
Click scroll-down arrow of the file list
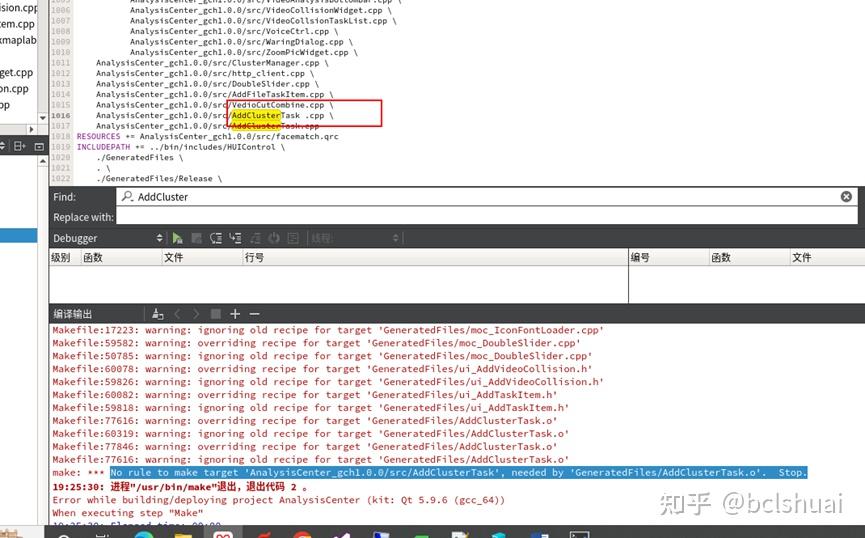[42, 118]
